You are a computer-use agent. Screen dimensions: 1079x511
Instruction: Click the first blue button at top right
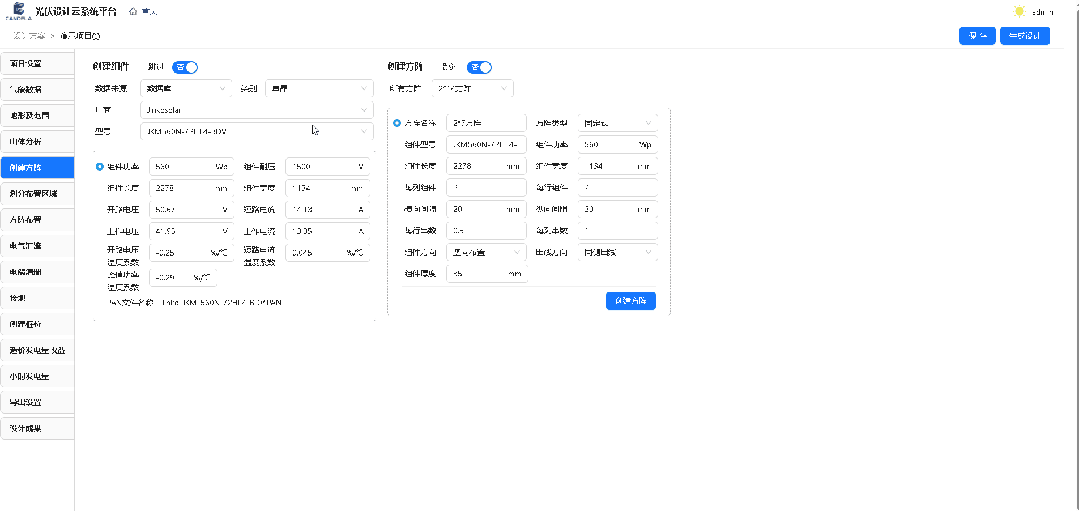[977, 36]
